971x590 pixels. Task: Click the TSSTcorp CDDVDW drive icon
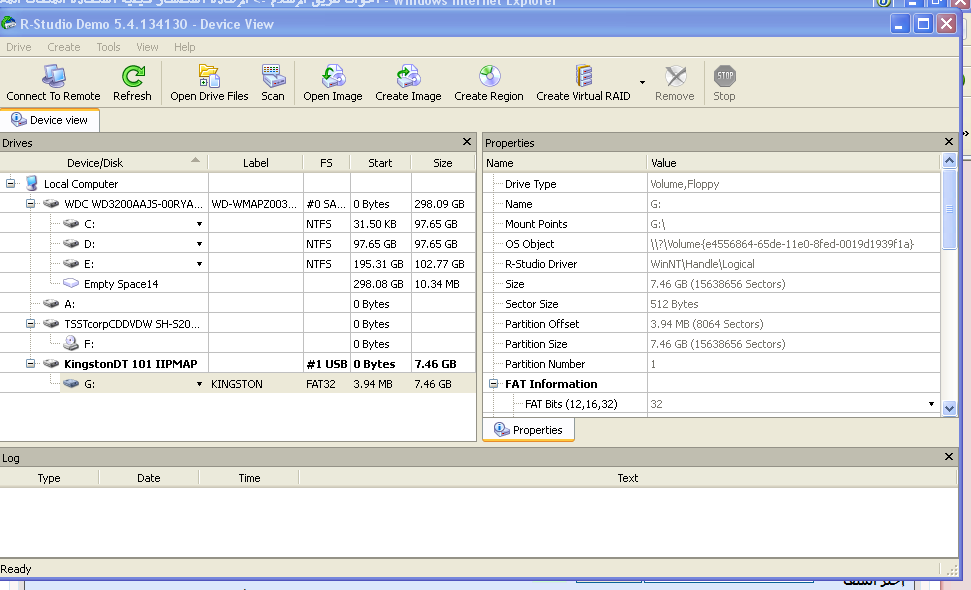[x=51, y=323]
